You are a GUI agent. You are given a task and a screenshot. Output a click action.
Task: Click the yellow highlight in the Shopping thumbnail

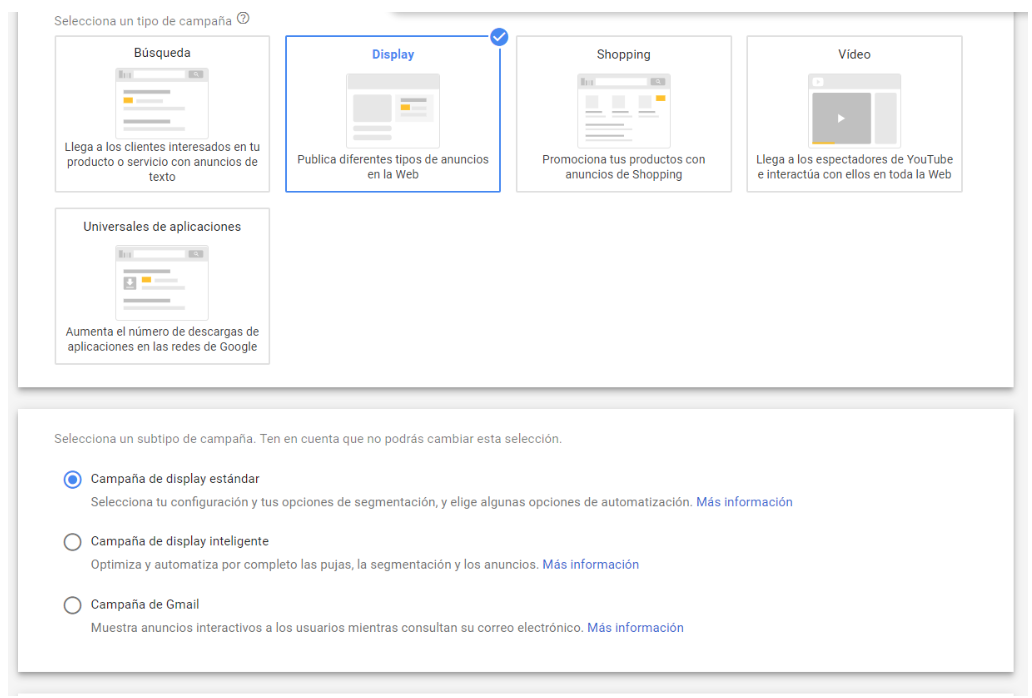659,100
